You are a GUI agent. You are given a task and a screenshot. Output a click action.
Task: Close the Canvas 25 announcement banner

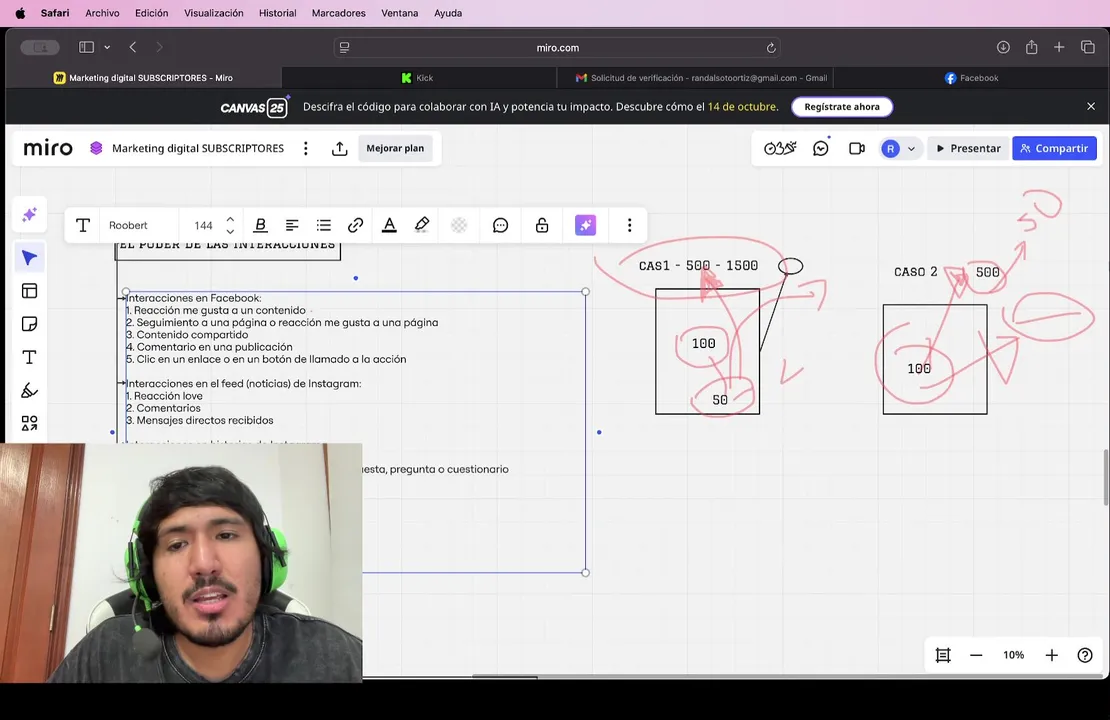(x=1091, y=106)
